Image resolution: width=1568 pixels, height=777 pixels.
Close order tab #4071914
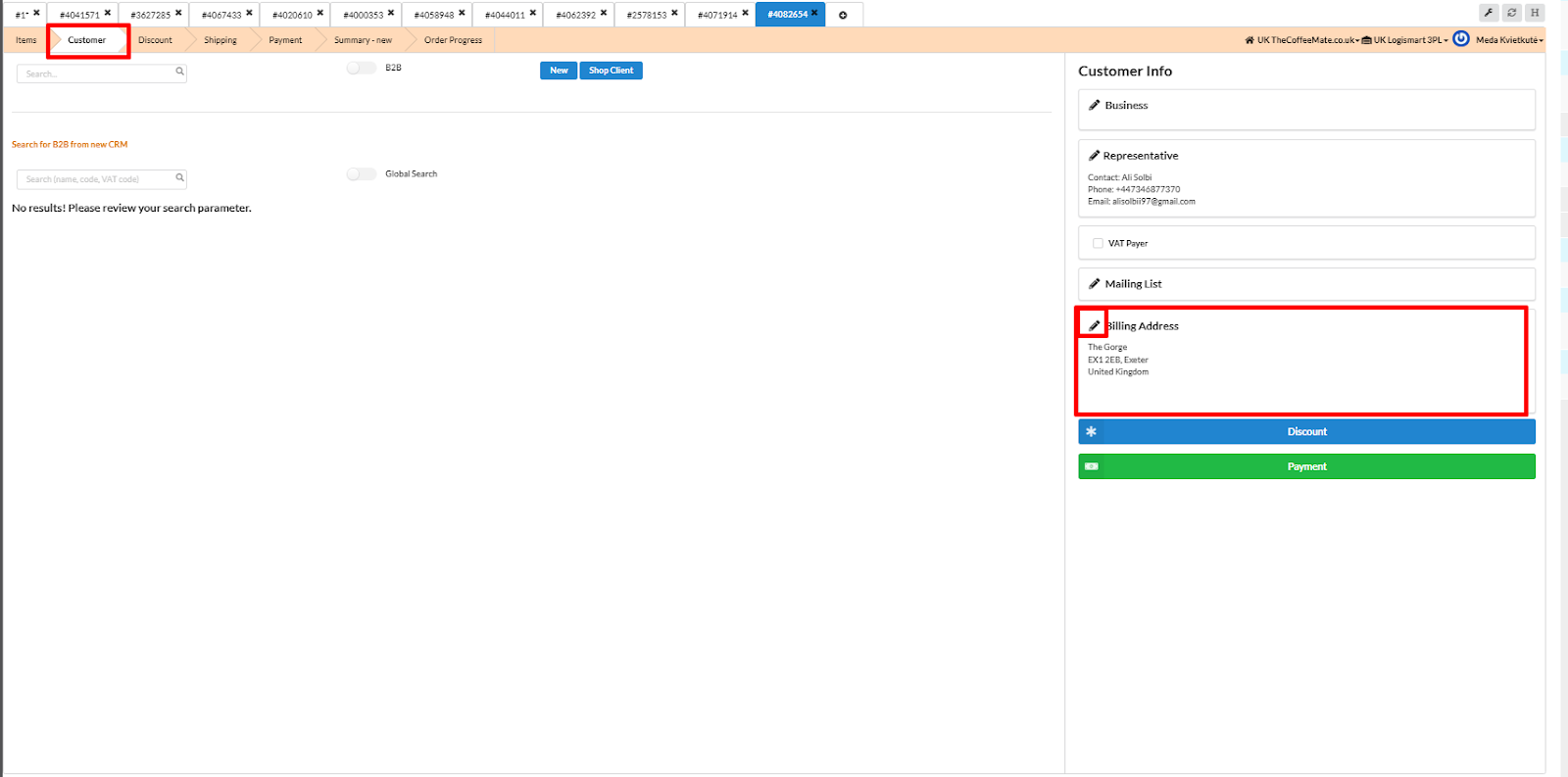pos(745,13)
